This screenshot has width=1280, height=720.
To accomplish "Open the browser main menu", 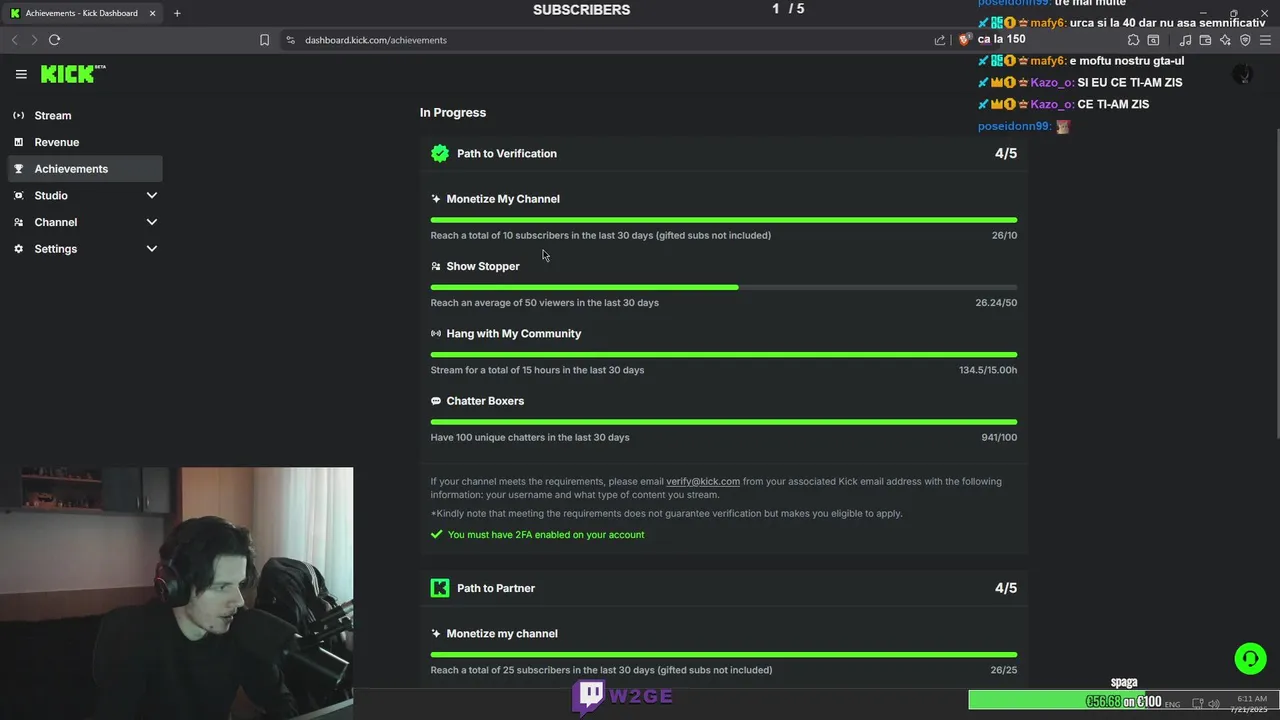I will 1265,40.
